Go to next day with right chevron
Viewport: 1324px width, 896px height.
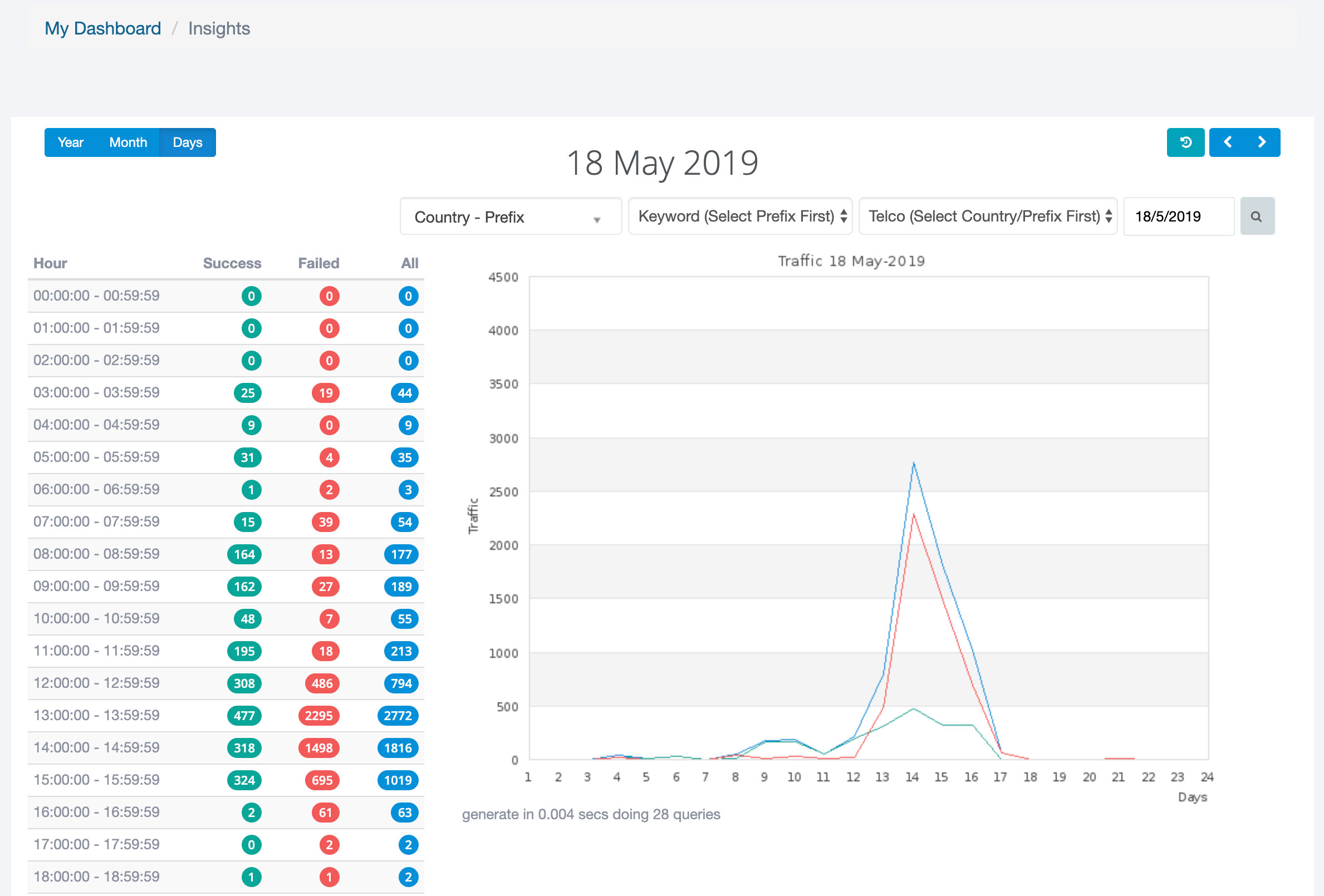(x=1262, y=142)
